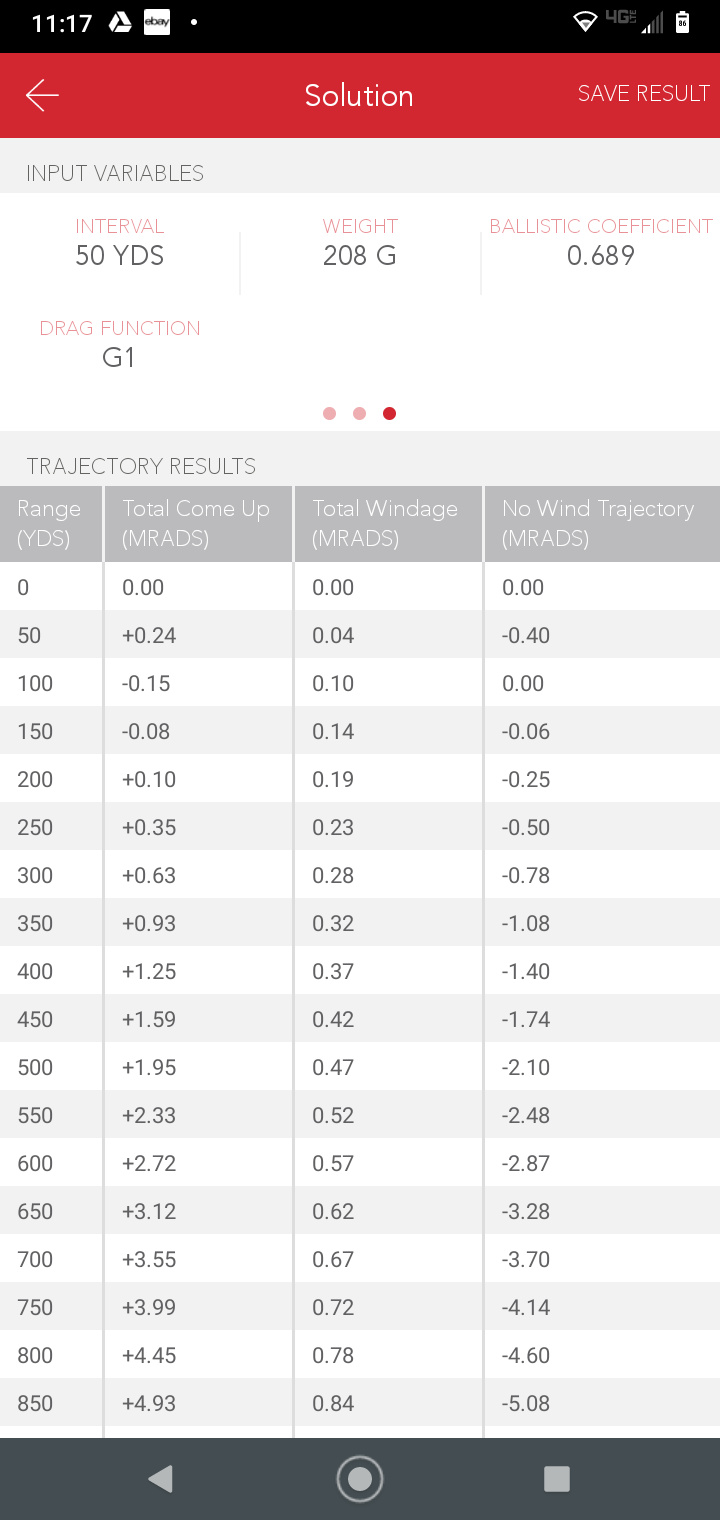This screenshot has height=1520, width=720.
Task: Tap SAVE RESULT button
Action: point(643,94)
